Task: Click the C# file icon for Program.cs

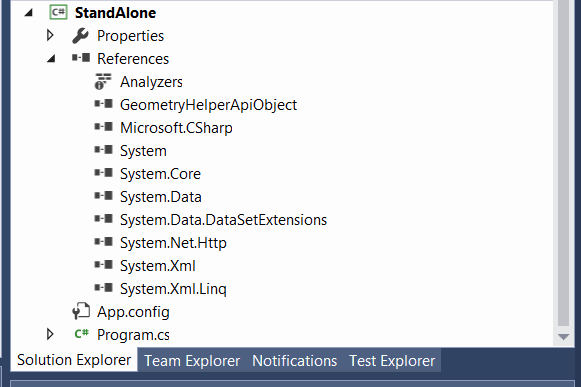Action: pos(81,334)
